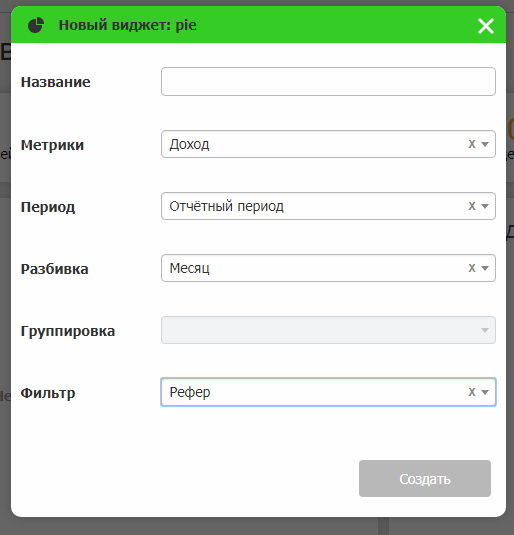Open the disabled Группировка dropdown arrow

pos(485,330)
